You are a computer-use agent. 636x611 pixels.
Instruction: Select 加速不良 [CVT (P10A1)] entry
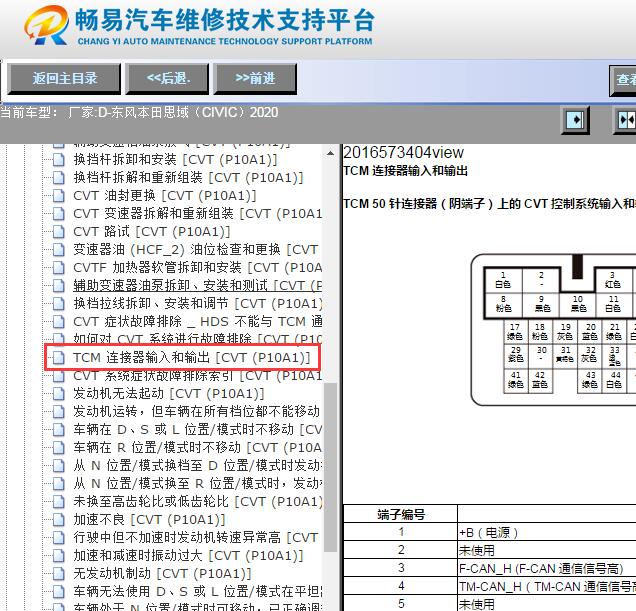pyautogui.click(x=149, y=520)
